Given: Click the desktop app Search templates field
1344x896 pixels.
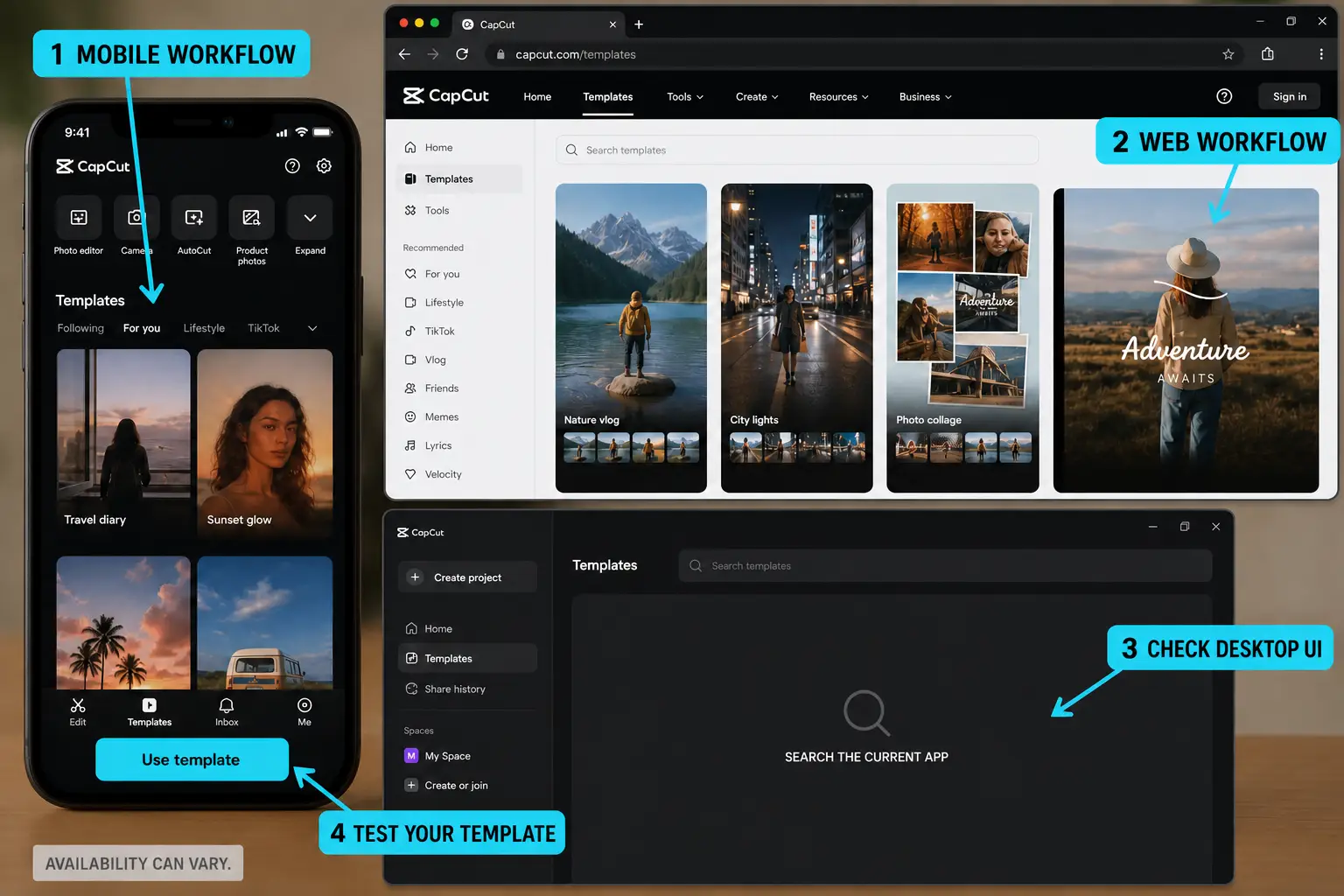Looking at the screenshot, I should [x=945, y=566].
